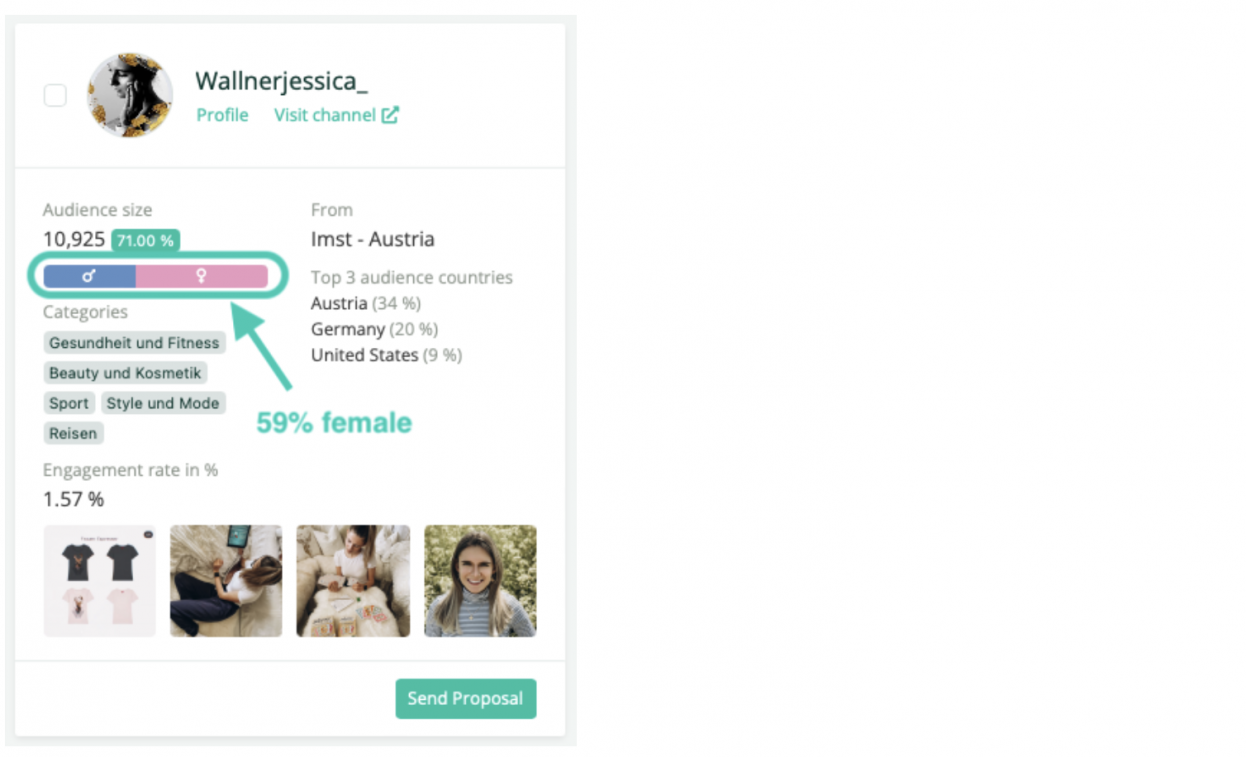This screenshot has width=1246, height=757.
Task: Choose the Style und Mode tag
Action: (163, 404)
